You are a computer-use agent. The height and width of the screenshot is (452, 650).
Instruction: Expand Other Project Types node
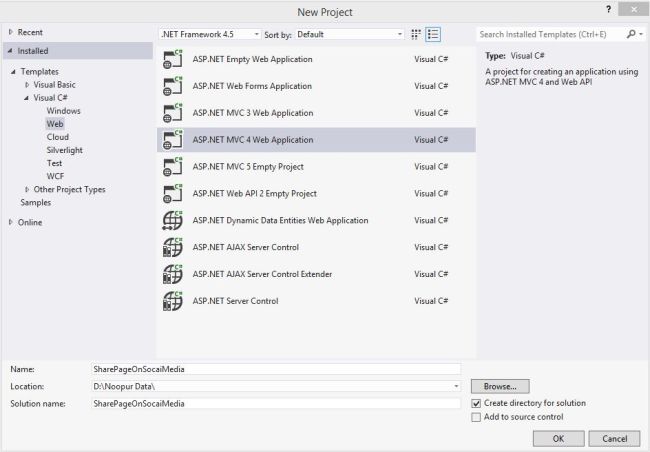click(x=27, y=190)
